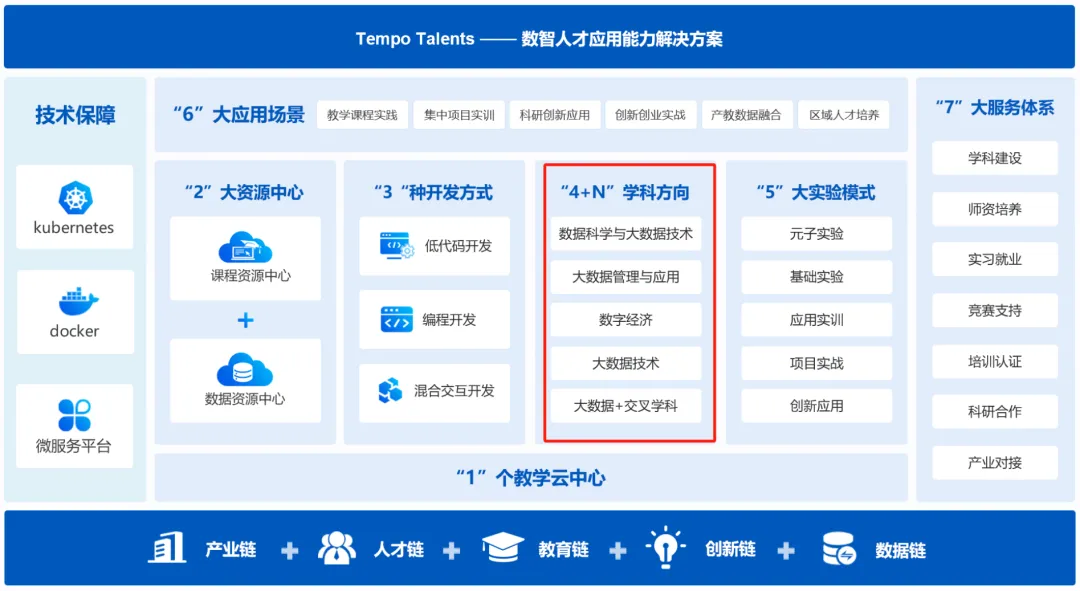1080x591 pixels.
Task: Click the plus sign after 产业链
Action: [x=290, y=550]
